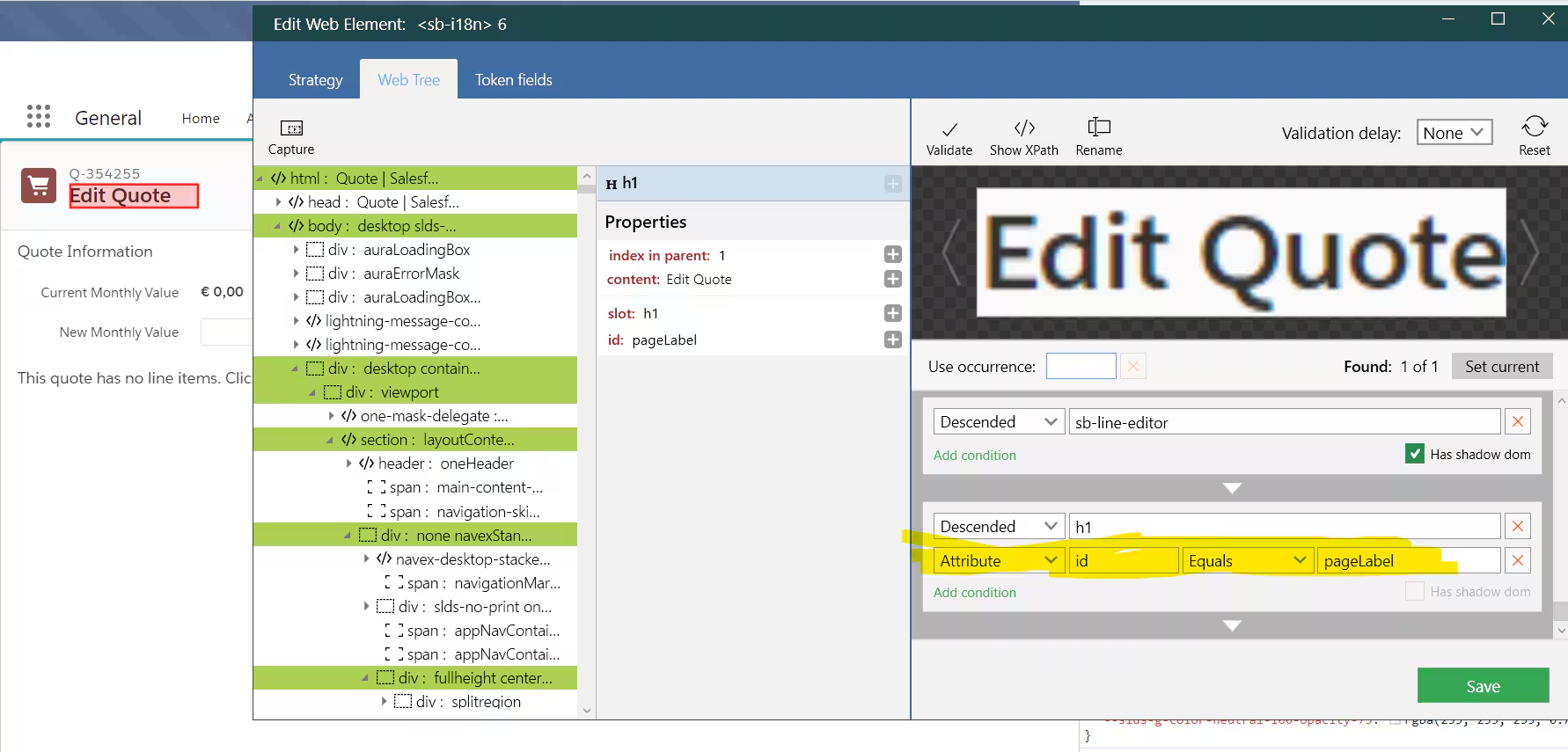Remove the sb-line-editor row with red X

click(x=1517, y=422)
